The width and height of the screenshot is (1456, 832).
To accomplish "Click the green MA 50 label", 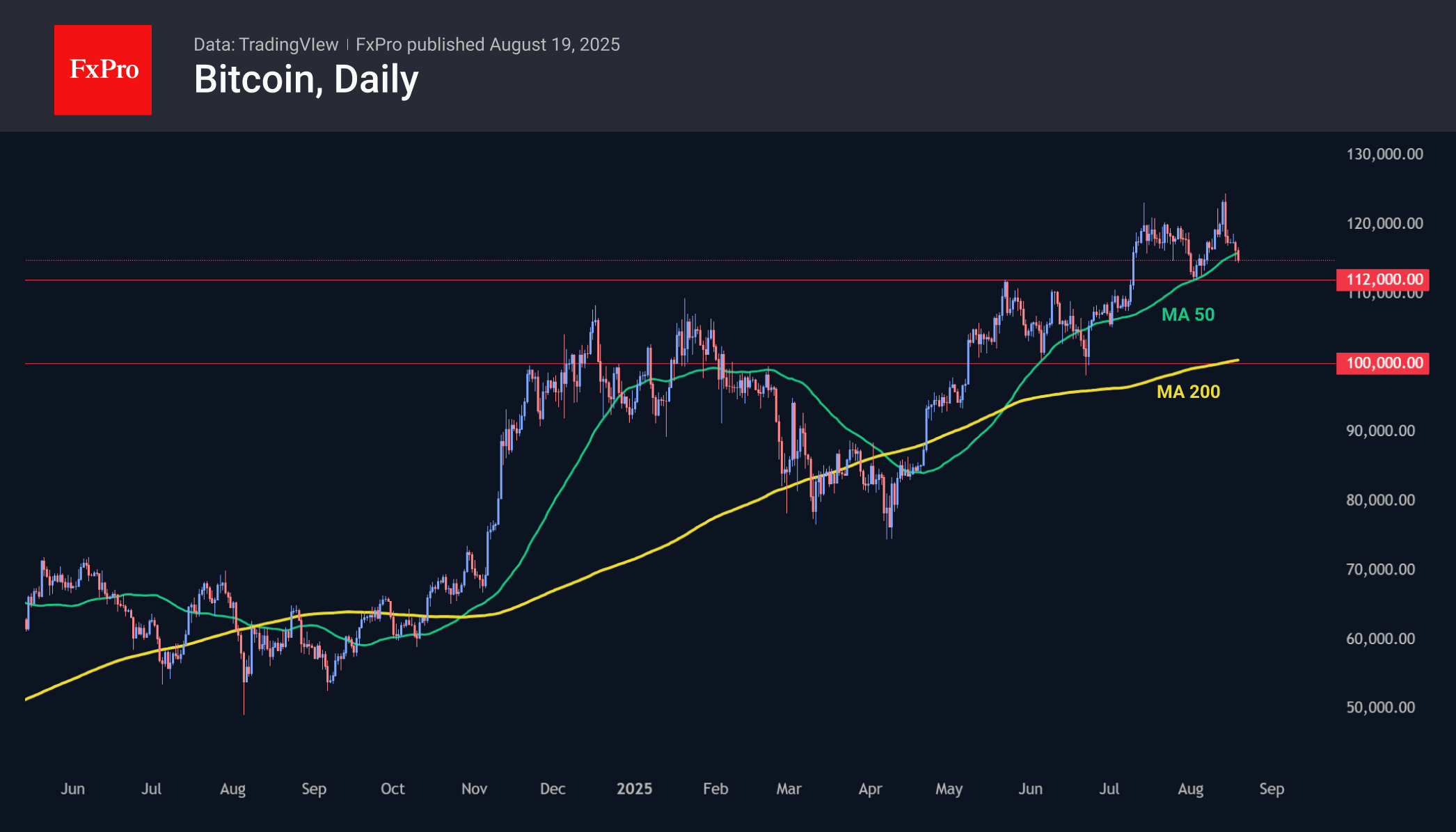I will point(1188,314).
